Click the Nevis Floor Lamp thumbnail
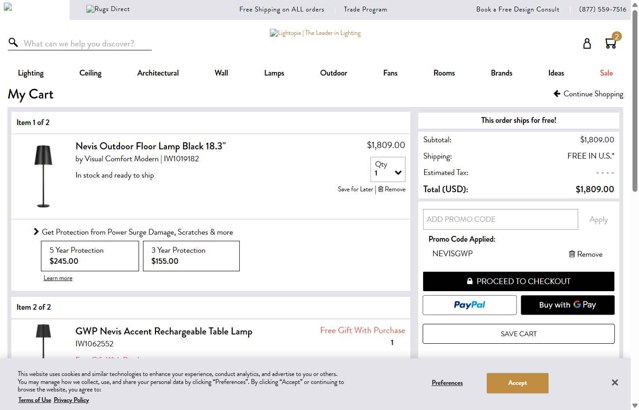This screenshot has height=410, width=639. click(x=43, y=176)
